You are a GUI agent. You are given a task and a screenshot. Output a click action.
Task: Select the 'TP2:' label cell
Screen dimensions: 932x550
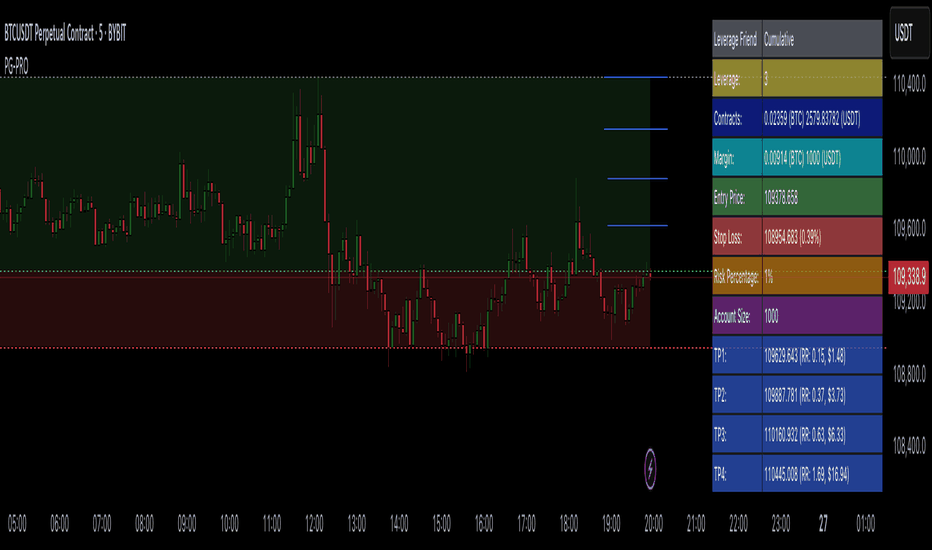(x=737, y=395)
